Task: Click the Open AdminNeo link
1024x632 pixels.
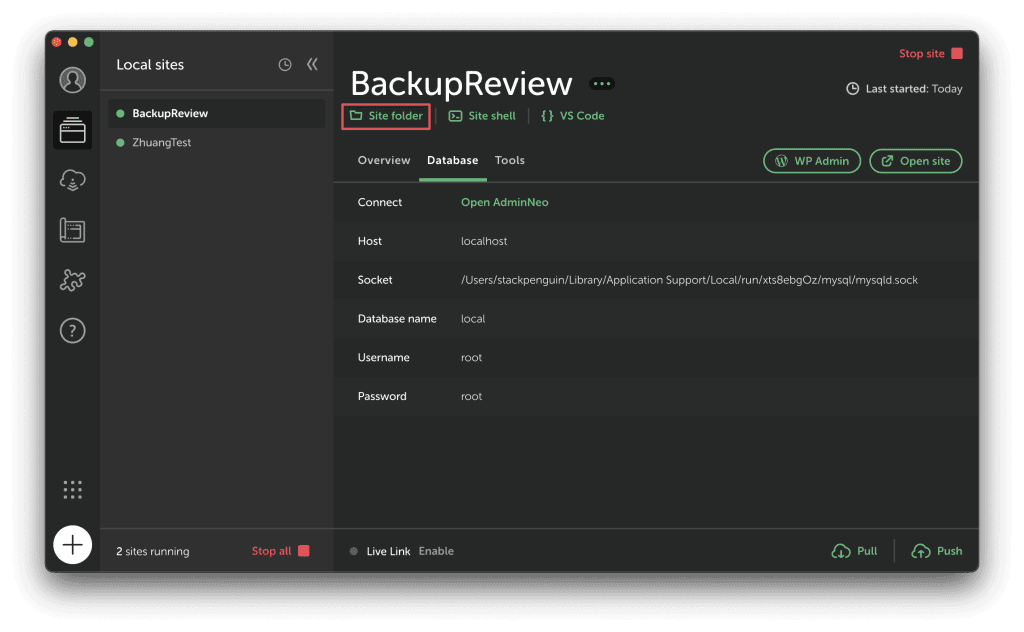Action: 504,202
